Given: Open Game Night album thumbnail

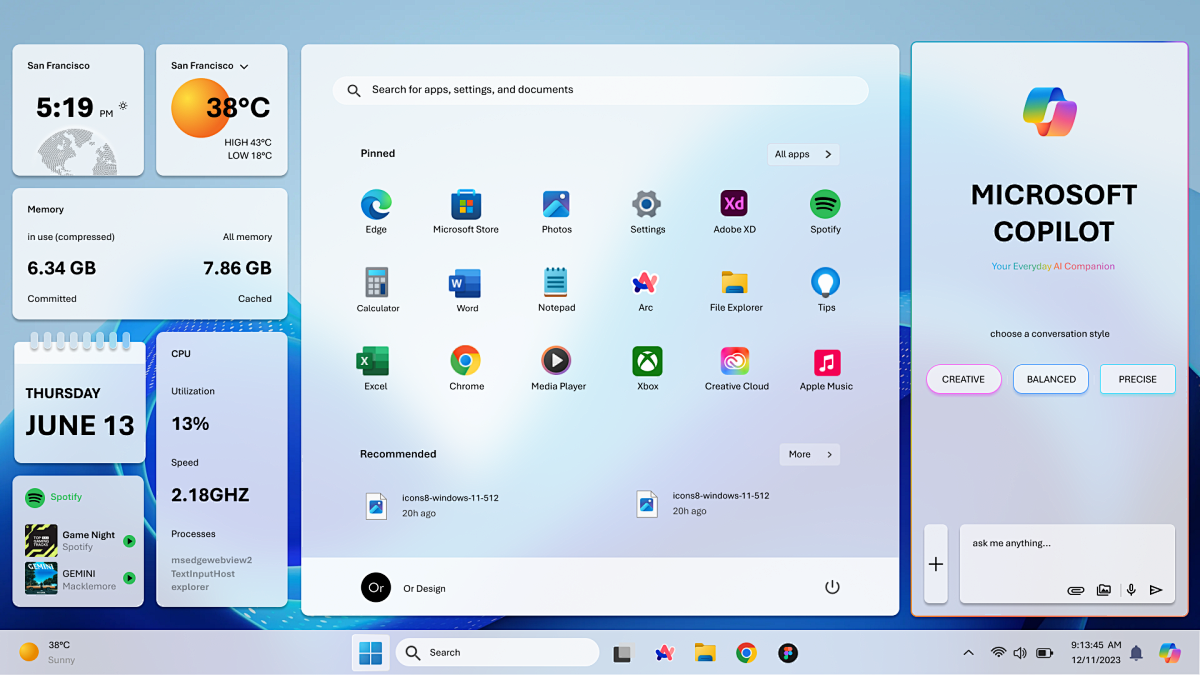Looking at the screenshot, I should point(41,541).
